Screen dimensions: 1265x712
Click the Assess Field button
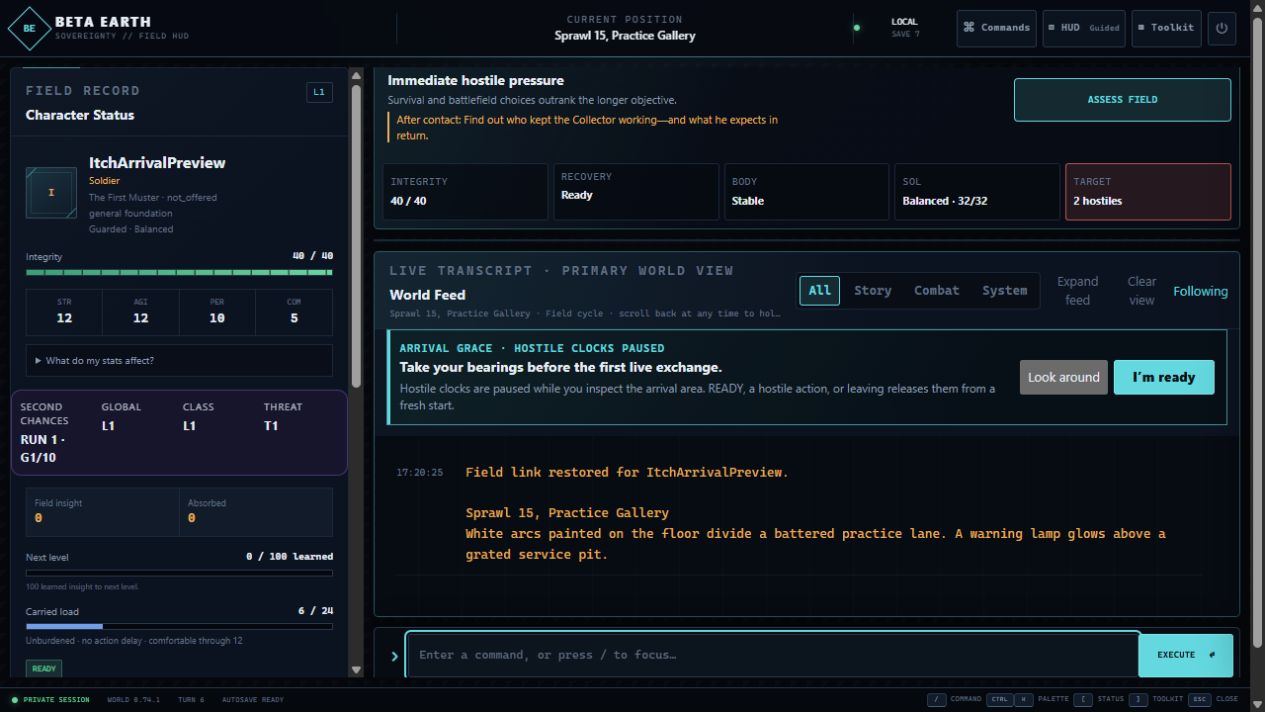click(x=1122, y=100)
